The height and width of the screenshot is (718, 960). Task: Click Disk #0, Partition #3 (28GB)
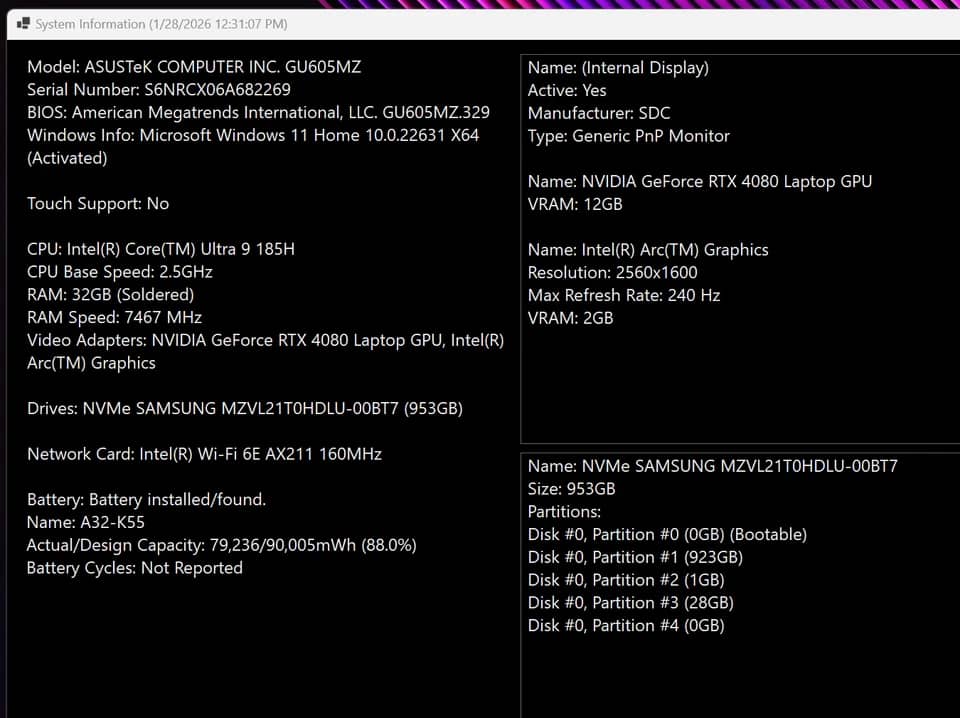pos(631,602)
